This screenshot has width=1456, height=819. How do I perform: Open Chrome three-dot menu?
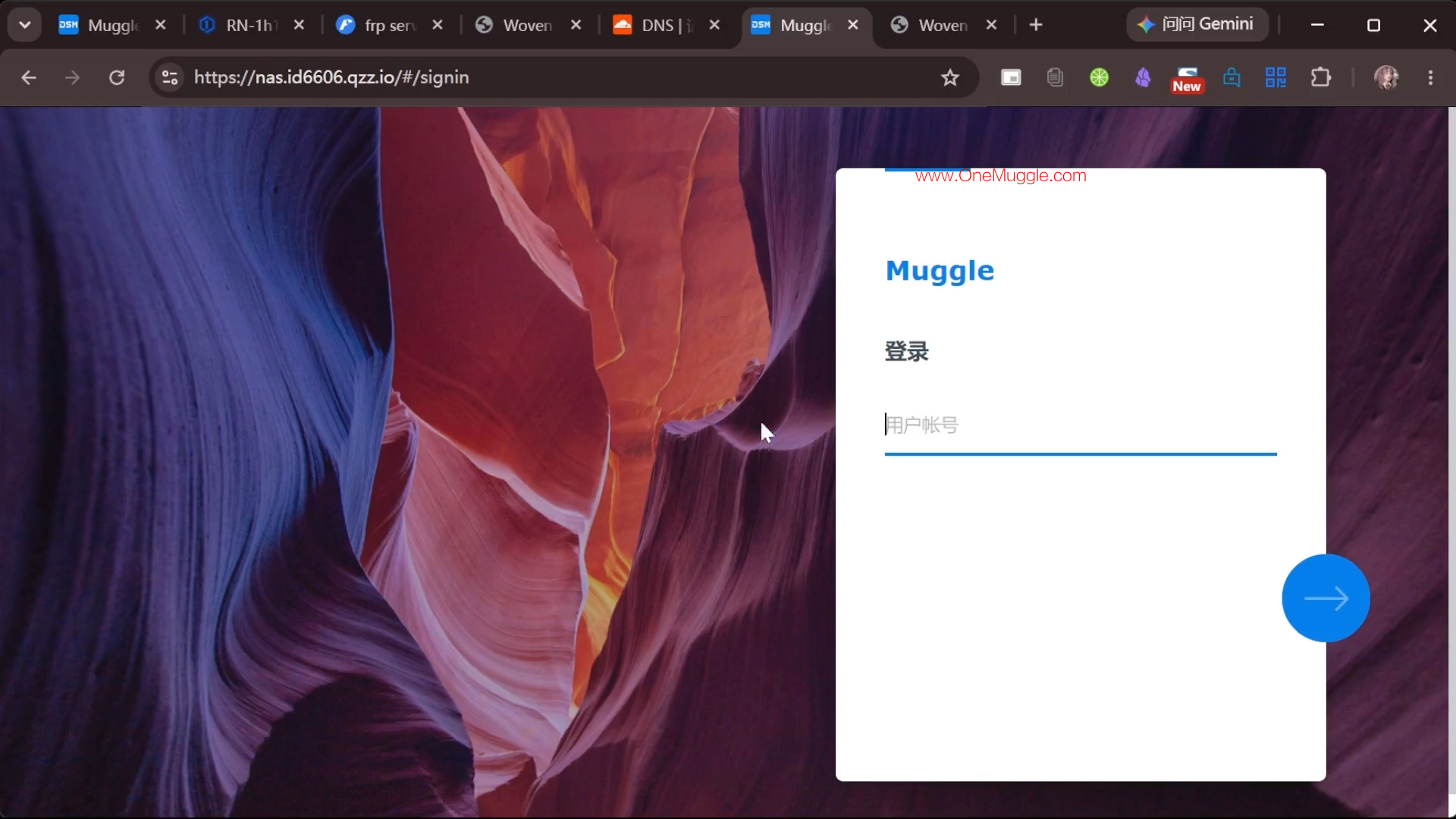tap(1431, 77)
